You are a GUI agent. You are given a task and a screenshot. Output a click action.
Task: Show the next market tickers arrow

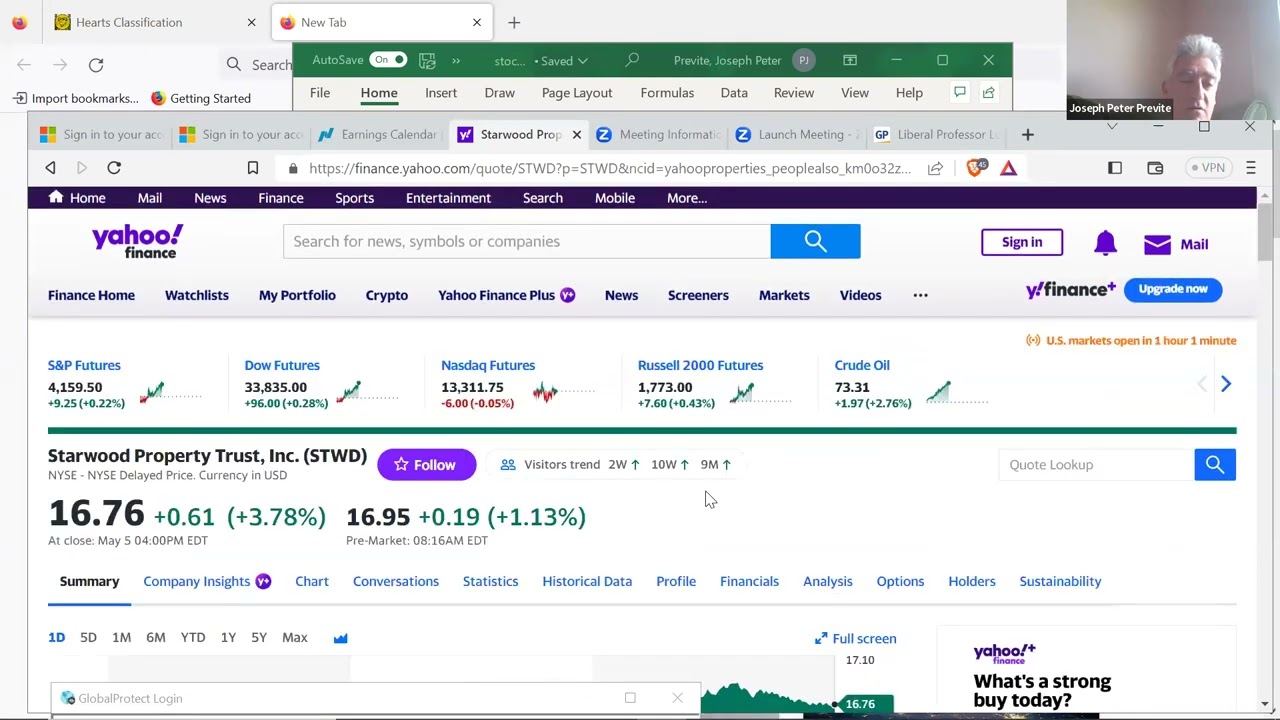pyautogui.click(x=1226, y=384)
